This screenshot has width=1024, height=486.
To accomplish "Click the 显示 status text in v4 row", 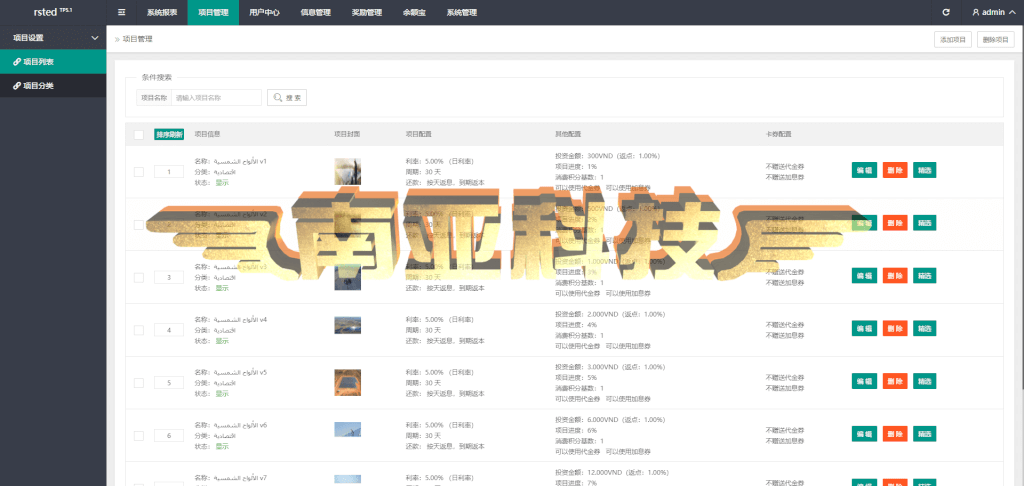I will [x=222, y=341].
